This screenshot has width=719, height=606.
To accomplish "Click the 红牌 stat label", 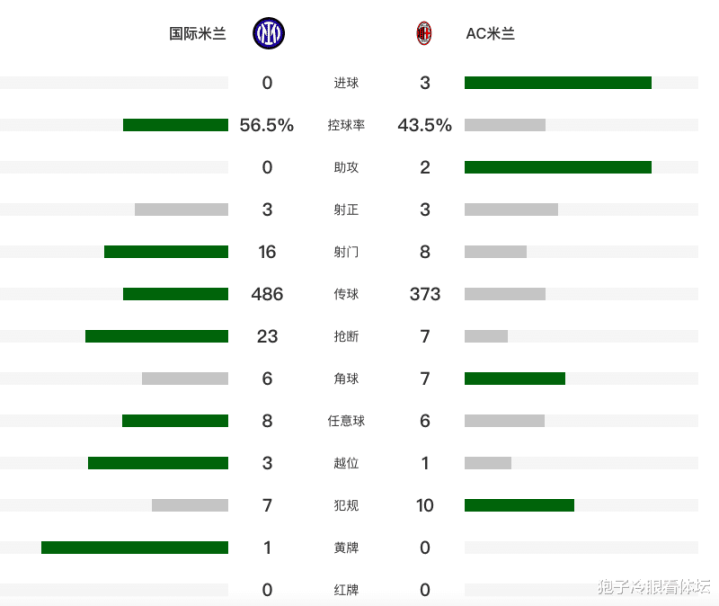I will point(346,590).
